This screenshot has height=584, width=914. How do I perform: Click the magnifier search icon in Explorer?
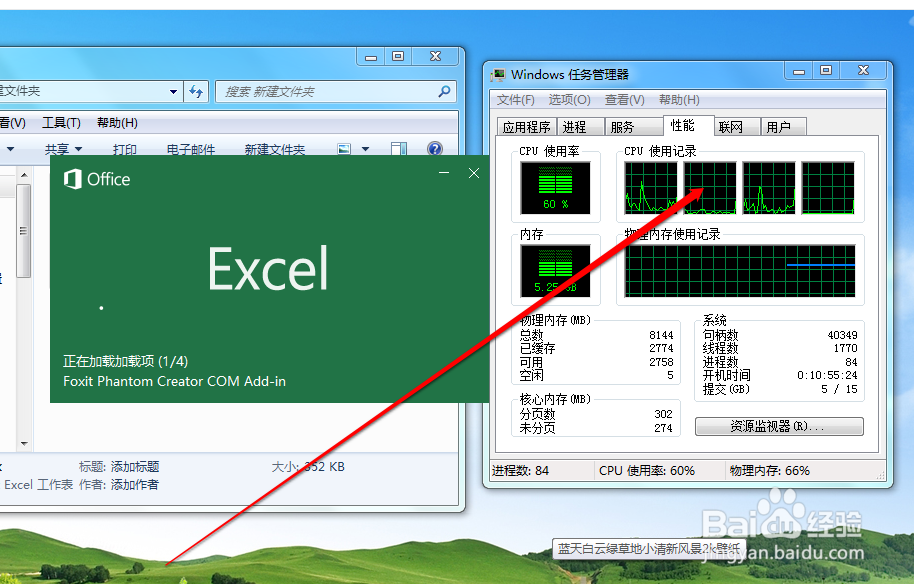click(444, 92)
